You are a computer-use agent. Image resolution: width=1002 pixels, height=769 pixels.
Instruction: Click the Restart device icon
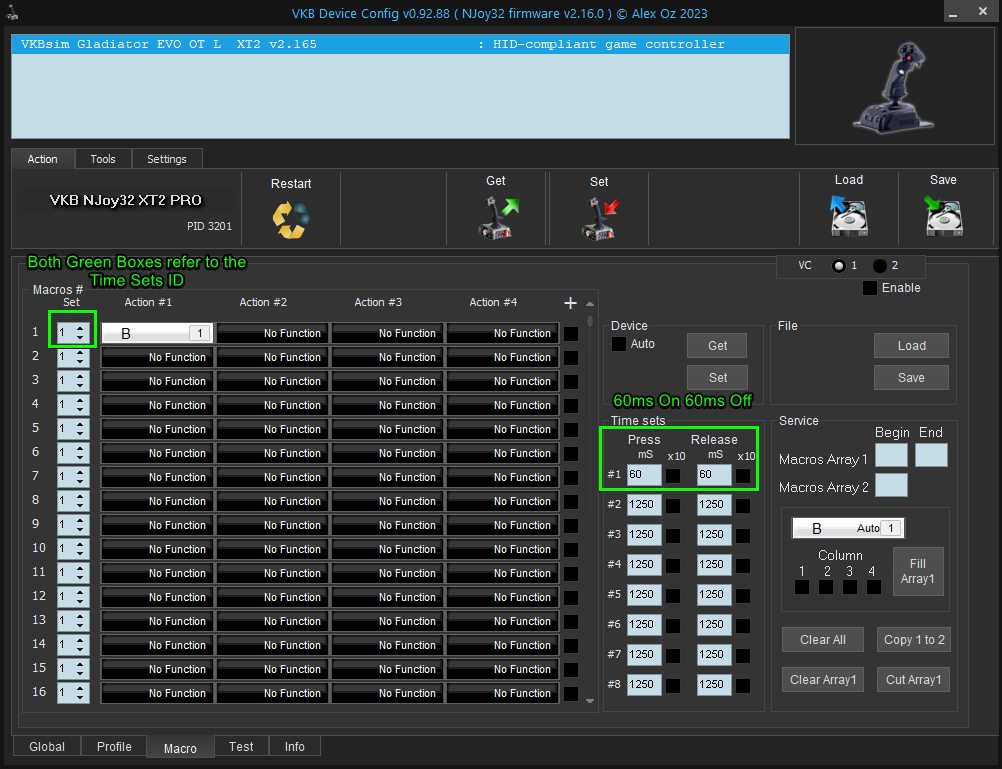[x=291, y=219]
